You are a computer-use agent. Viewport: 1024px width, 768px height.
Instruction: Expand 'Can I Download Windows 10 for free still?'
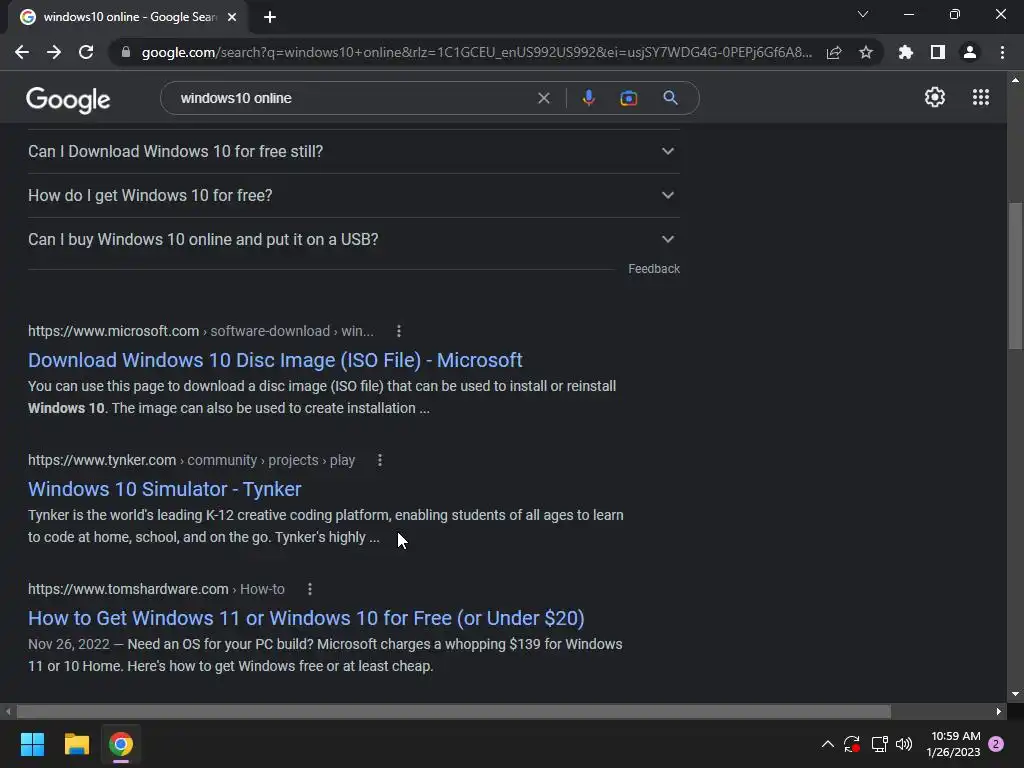pyautogui.click(x=353, y=152)
